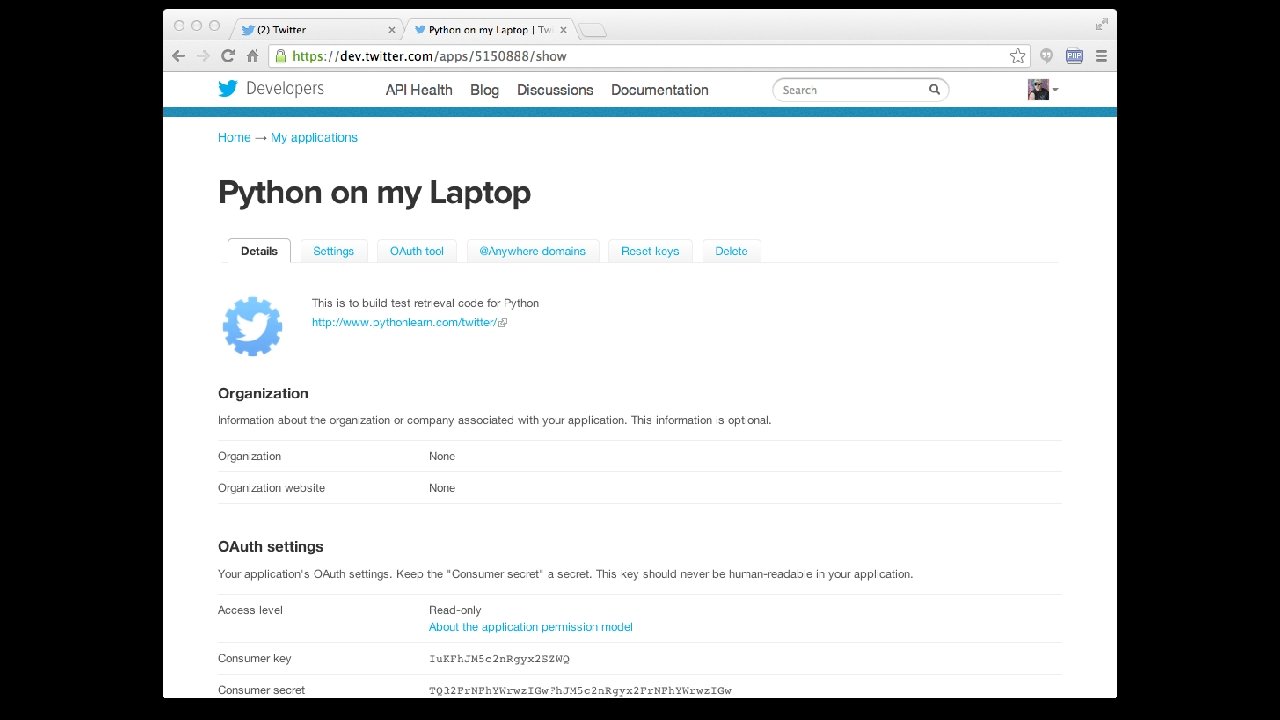Bookmark this page with the star icon
1280x720 pixels.
click(1017, 56)
